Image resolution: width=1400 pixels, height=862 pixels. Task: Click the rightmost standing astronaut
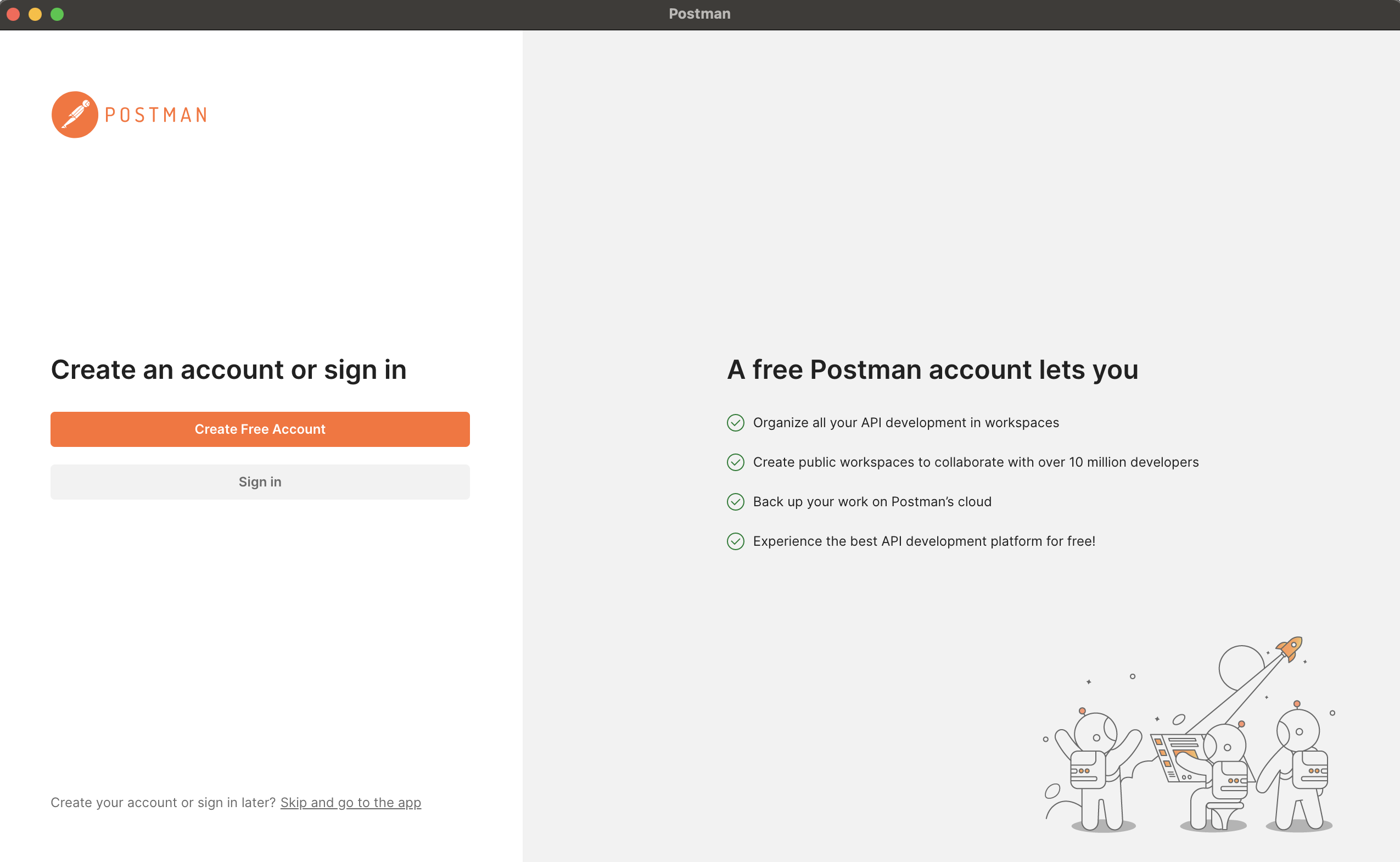[1297, 767]
